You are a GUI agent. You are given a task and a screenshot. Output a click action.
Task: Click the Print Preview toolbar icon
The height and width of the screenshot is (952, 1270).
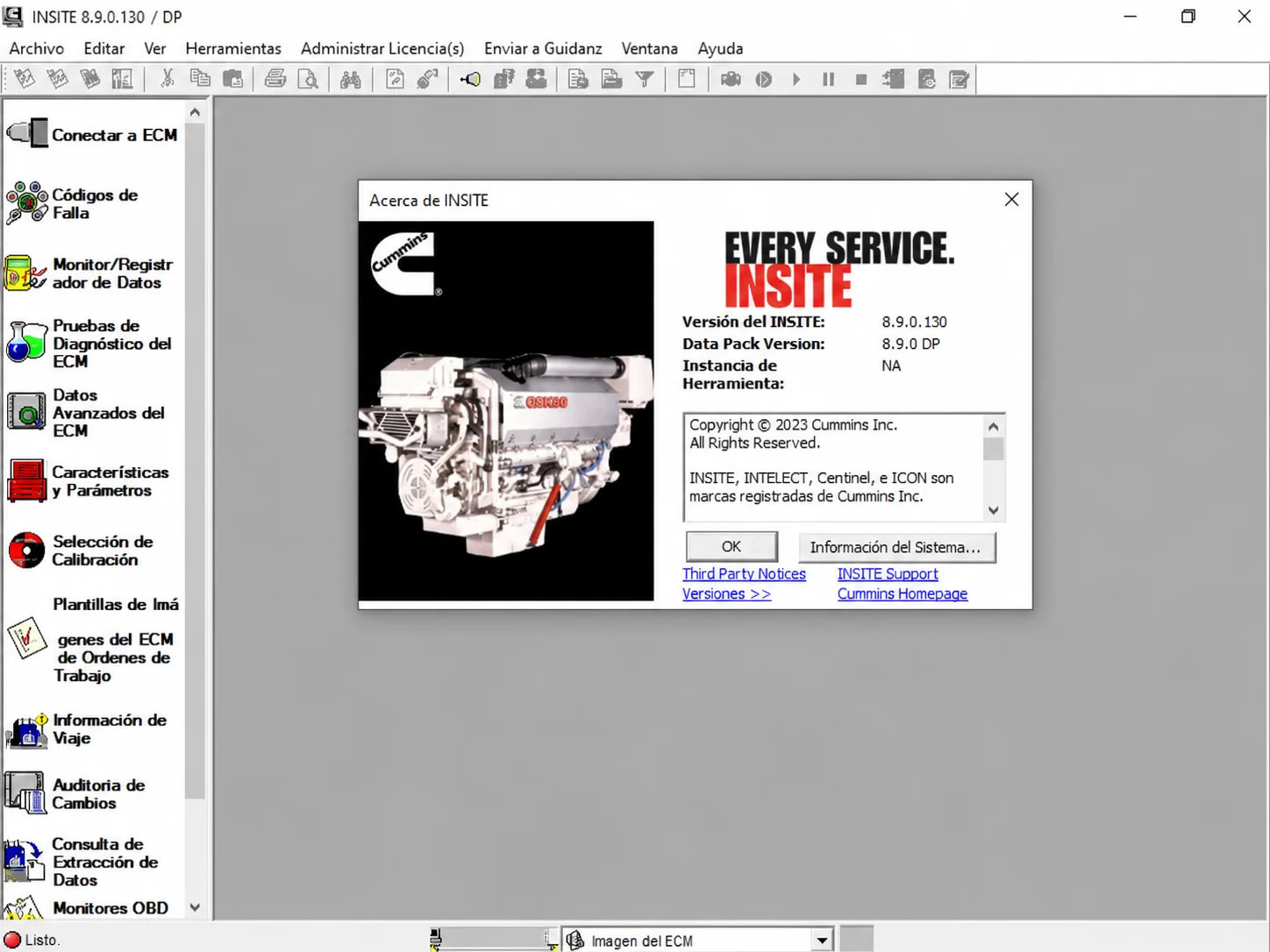(x=309, y=79)
